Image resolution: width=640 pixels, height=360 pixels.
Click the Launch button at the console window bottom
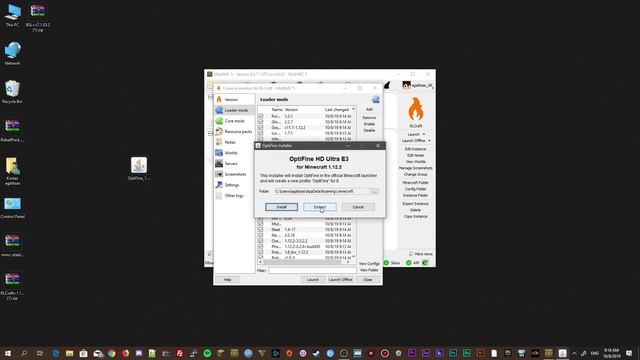pyautogui.click(x=313, y=280)
